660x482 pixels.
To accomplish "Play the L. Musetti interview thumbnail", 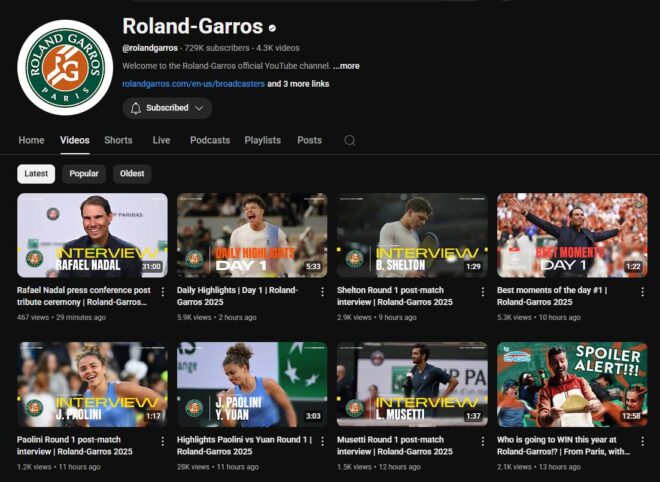I will [412, 385].
